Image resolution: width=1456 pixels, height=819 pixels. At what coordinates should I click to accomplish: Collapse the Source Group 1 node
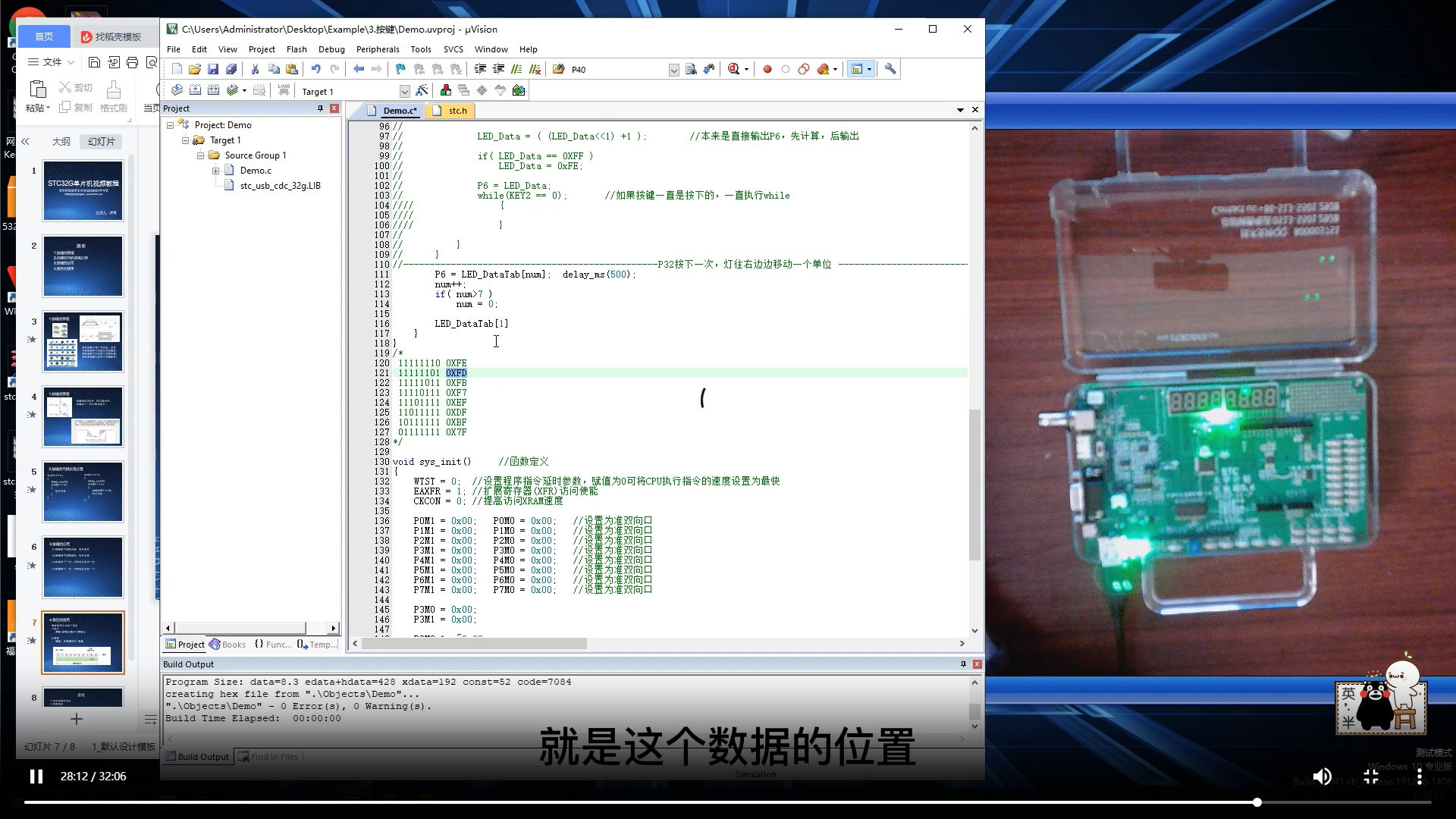[x=201, y=155]
